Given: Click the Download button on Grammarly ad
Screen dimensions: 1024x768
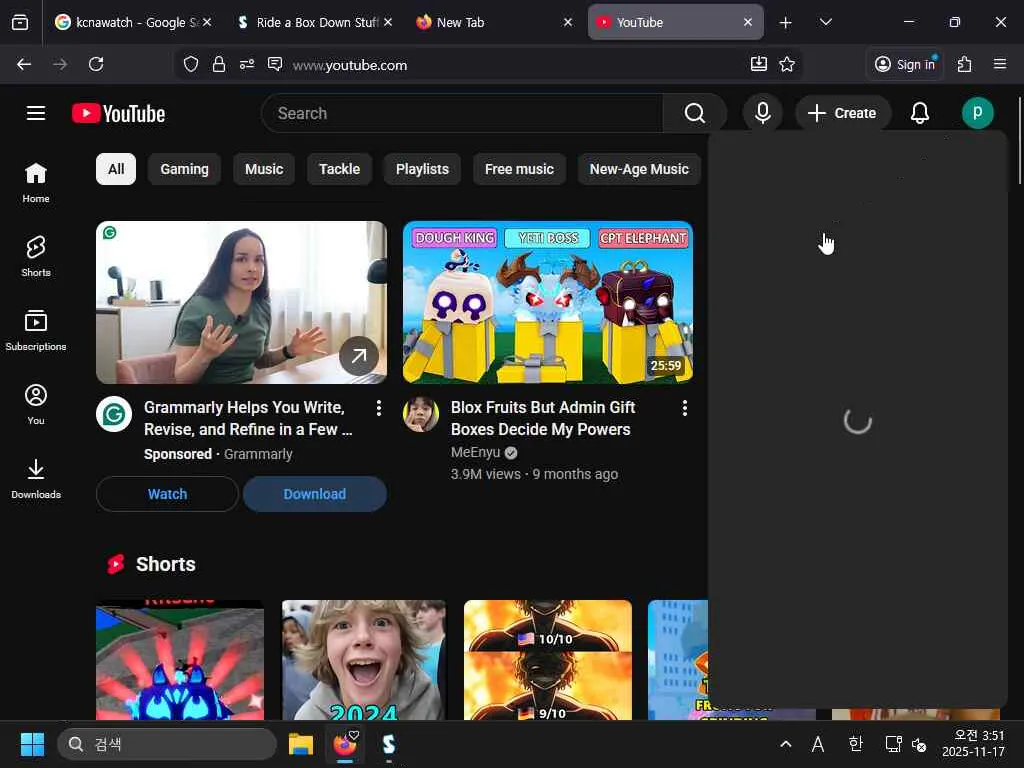Looking at the screenshot, I should coord(315,494).
